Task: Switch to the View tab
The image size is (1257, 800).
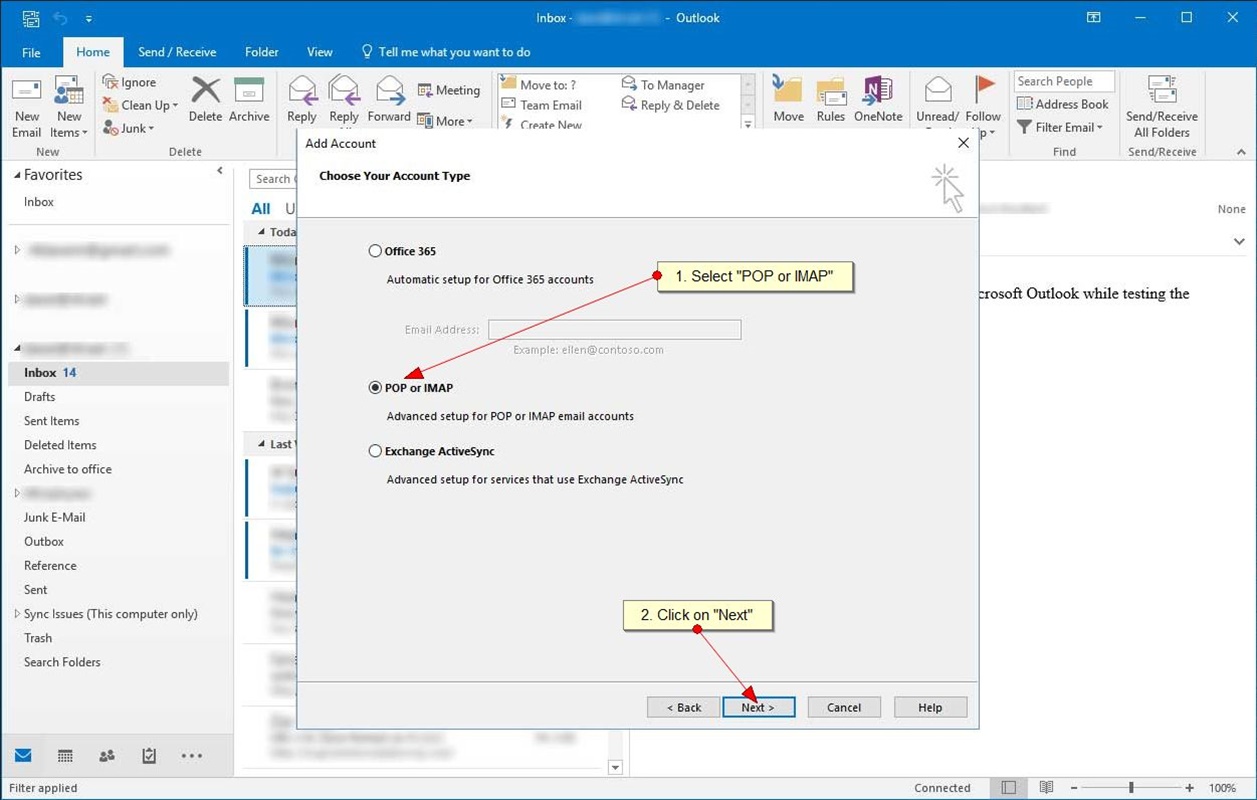Action: 320,52
